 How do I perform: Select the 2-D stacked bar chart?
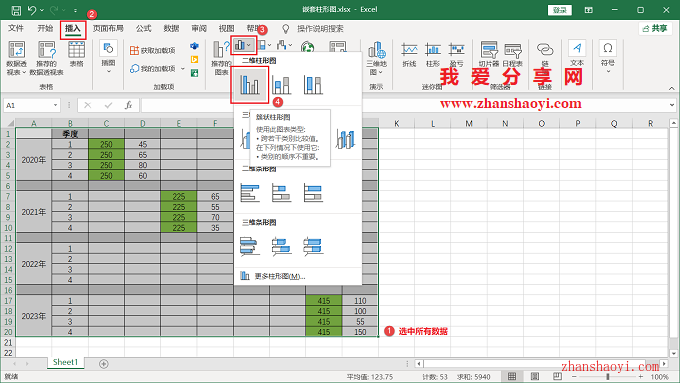click(281, 193)
